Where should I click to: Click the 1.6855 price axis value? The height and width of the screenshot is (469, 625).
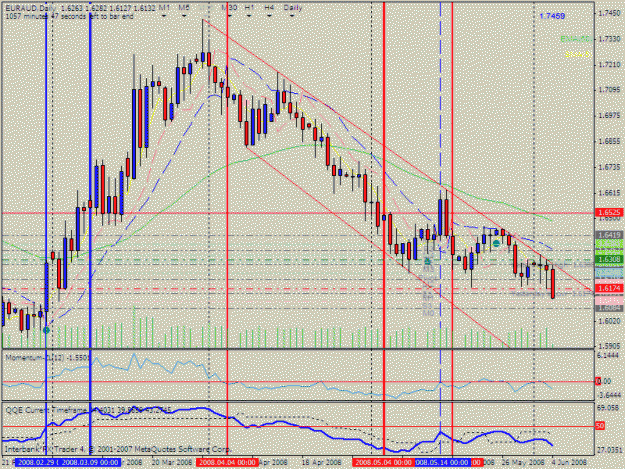pyautogui.click(x=610, y=141)
